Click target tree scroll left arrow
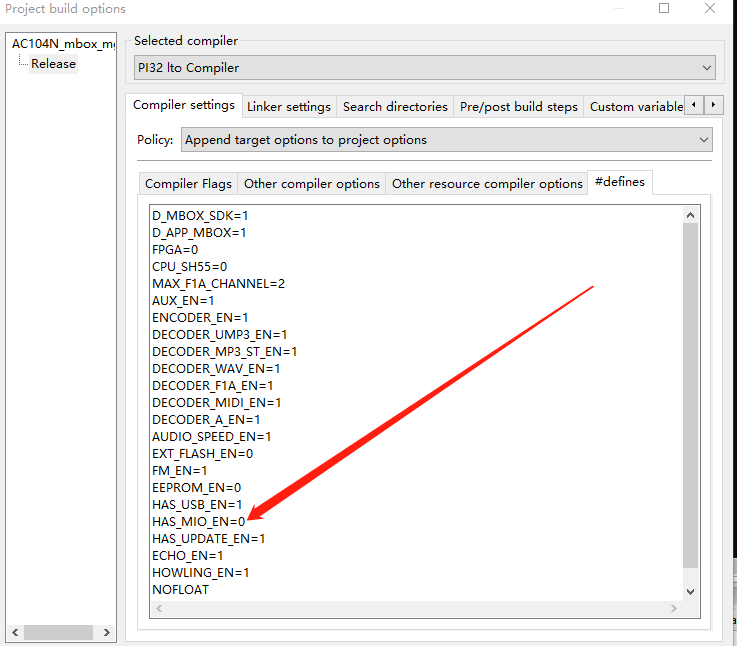This screenshot has width=737, height=646. point(15,632)
